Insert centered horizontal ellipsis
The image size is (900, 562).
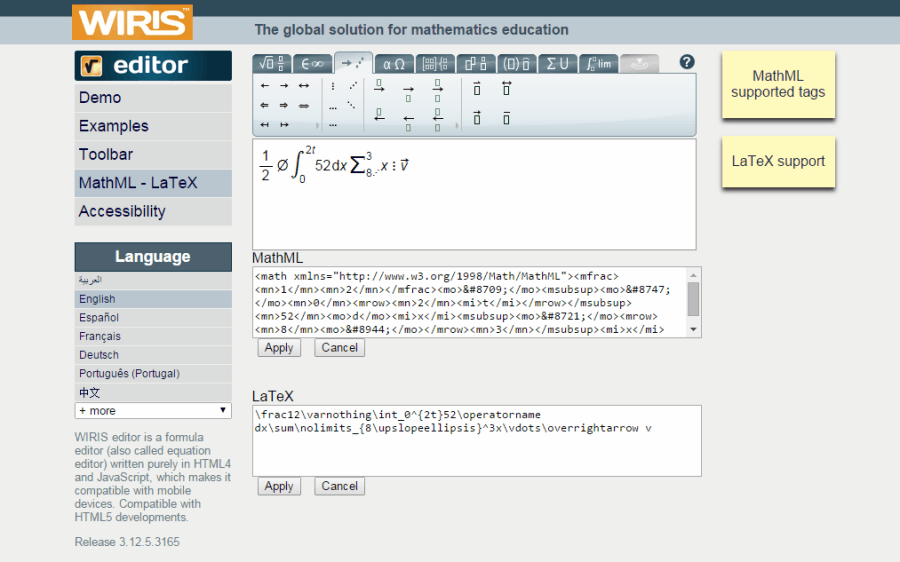click(x=333, y=125)
